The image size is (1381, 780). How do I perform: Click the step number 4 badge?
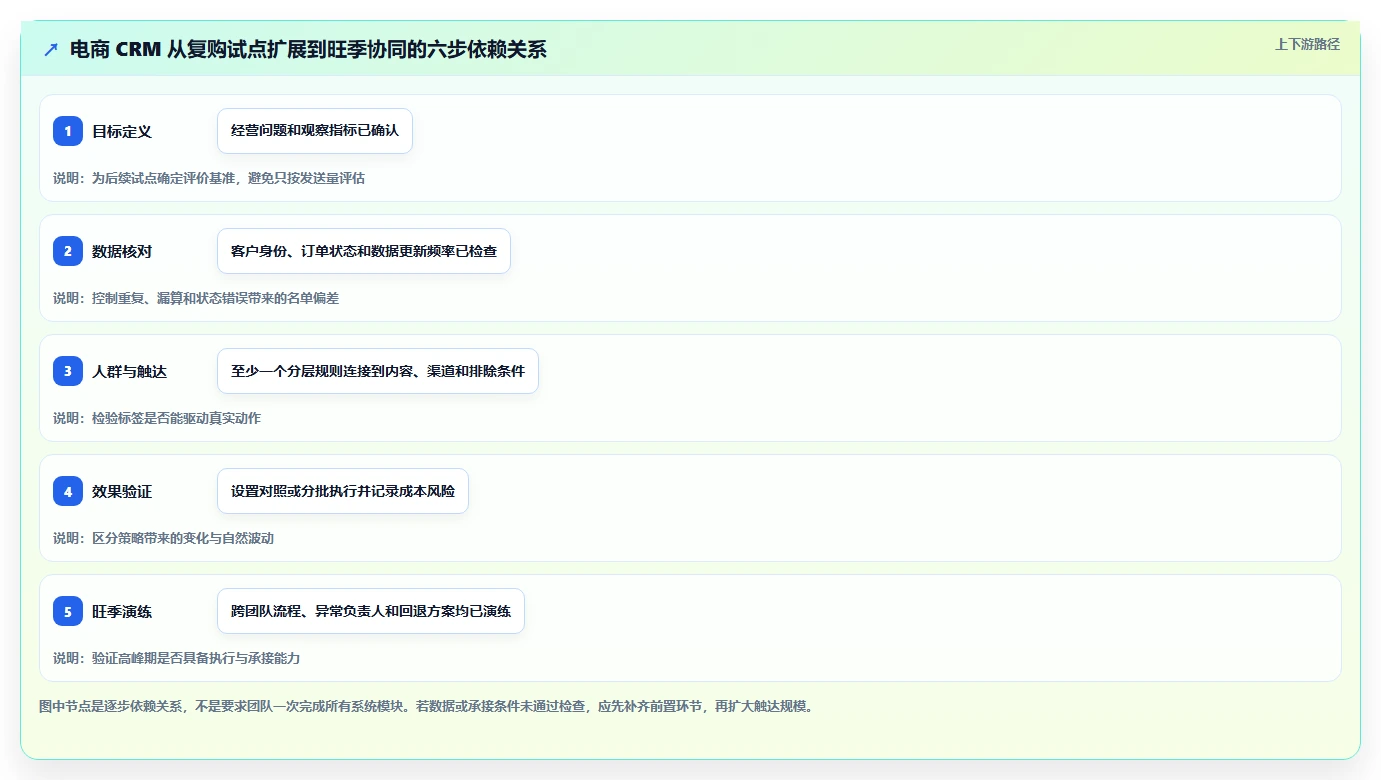coord(68,491)
